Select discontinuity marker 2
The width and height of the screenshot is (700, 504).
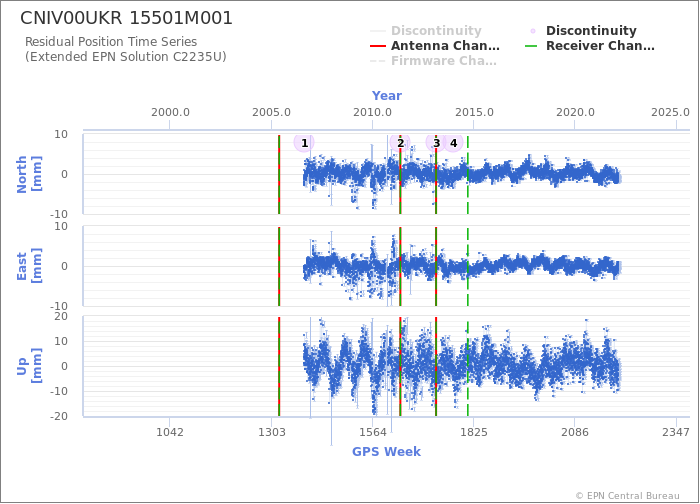400,143
